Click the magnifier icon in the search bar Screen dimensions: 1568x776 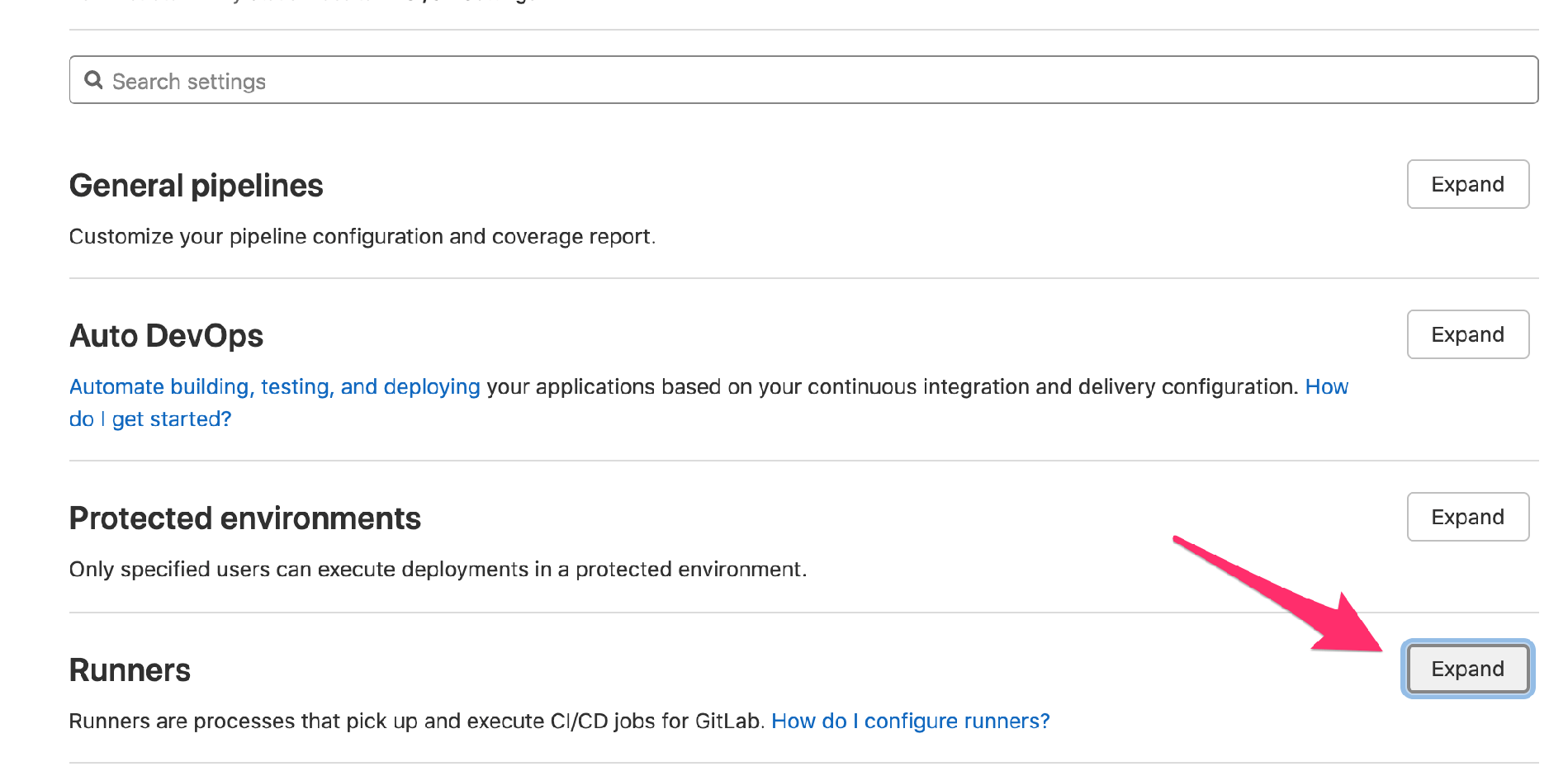pos(94,80)
